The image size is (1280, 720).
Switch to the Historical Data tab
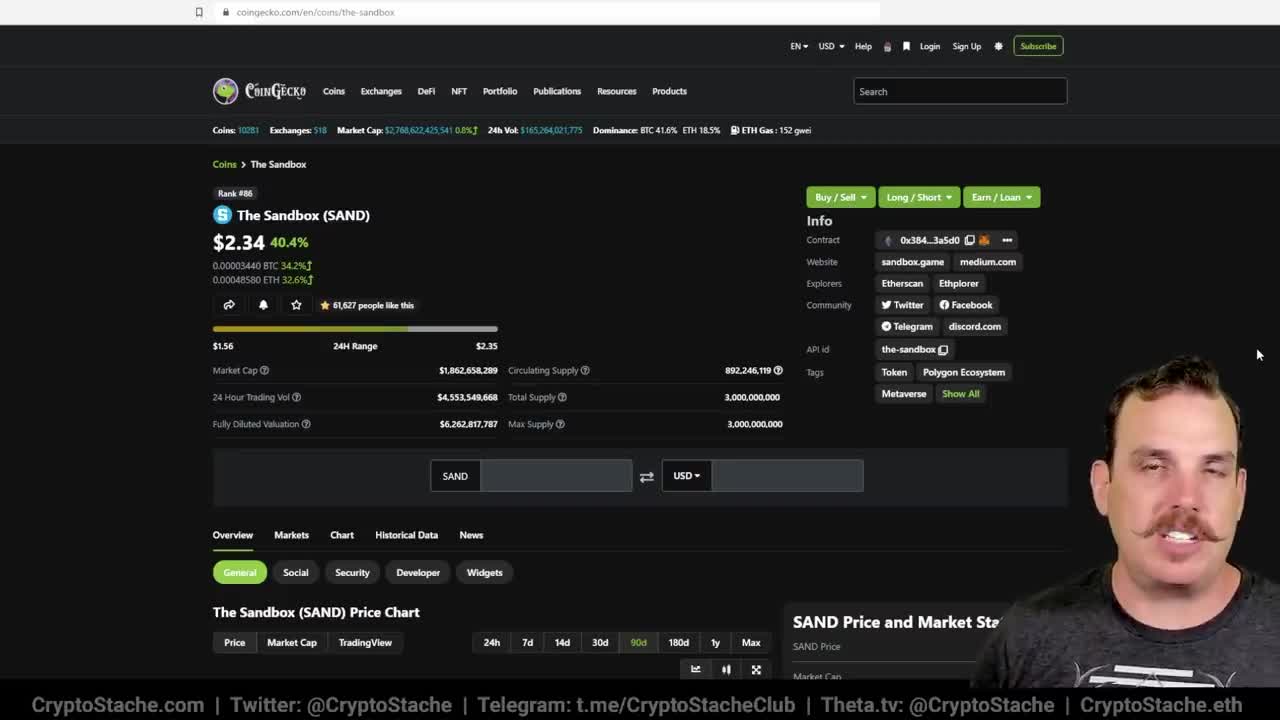(x=406, y=535)
